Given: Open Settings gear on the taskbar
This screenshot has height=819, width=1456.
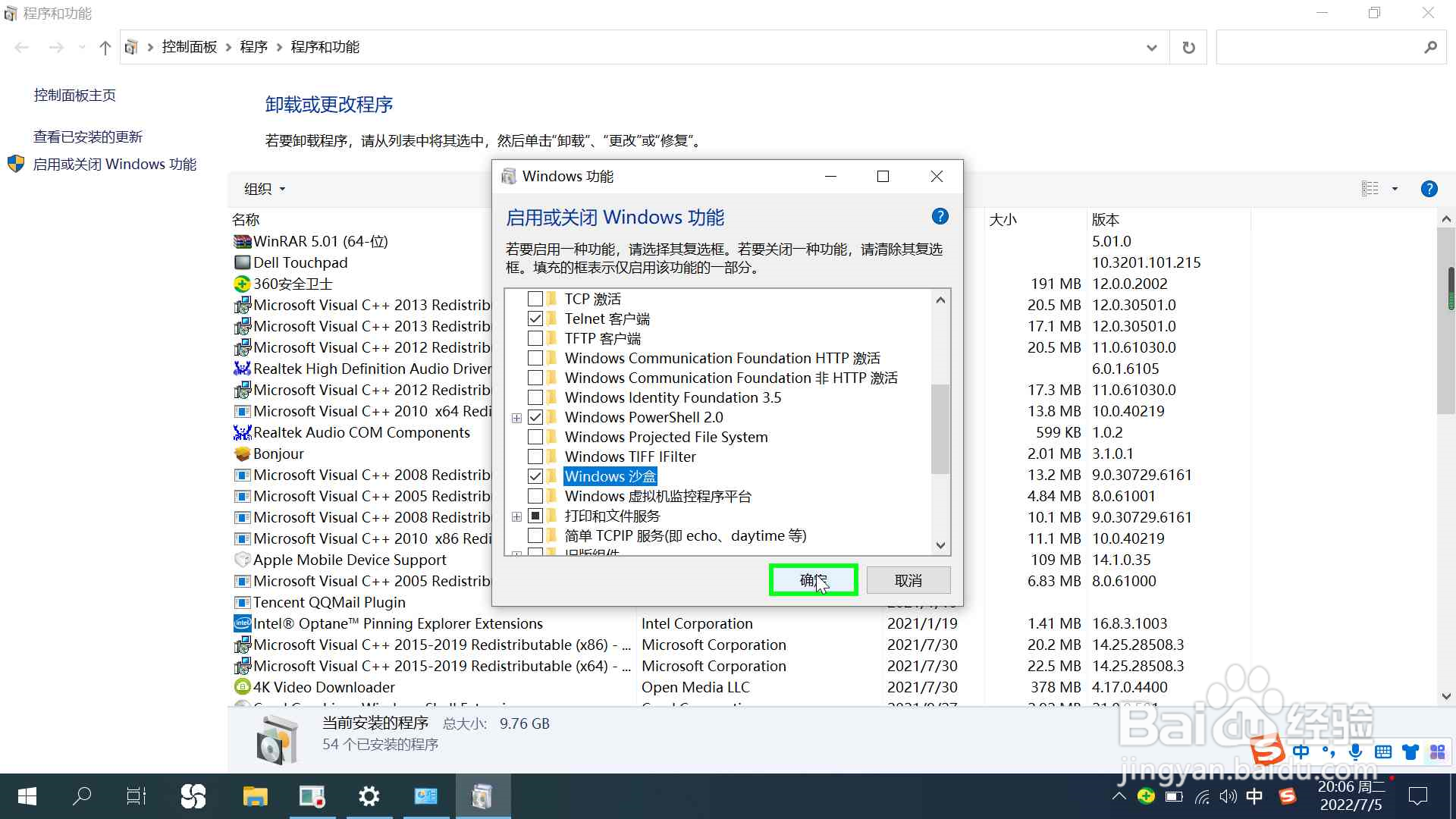Looking at the screenshot, I should 369,796.
